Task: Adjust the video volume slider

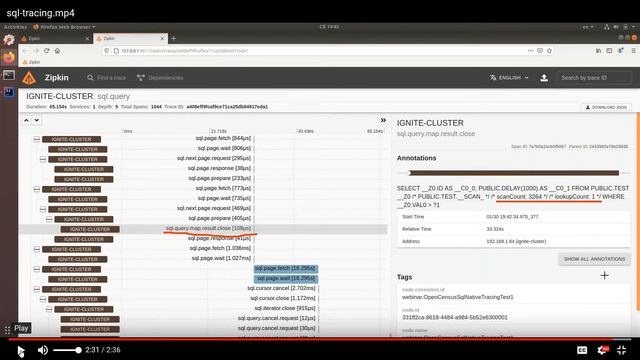Action: (67, 350)
